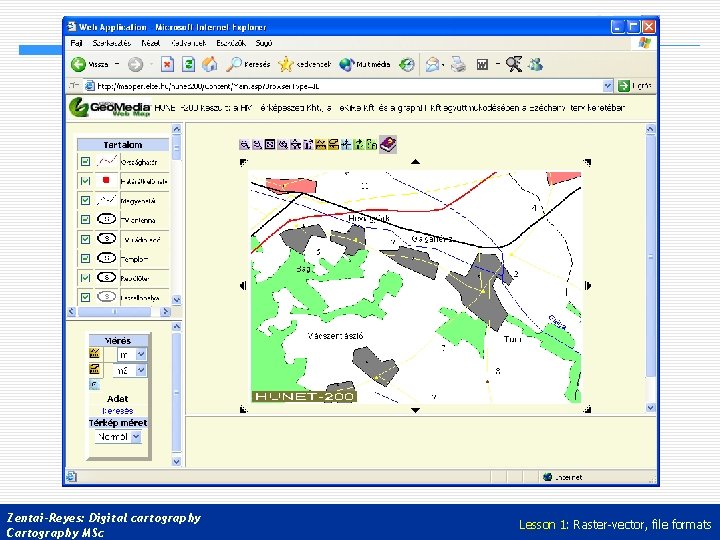
Task: Click the Ugrás go button
Action: tap(634, 86)
